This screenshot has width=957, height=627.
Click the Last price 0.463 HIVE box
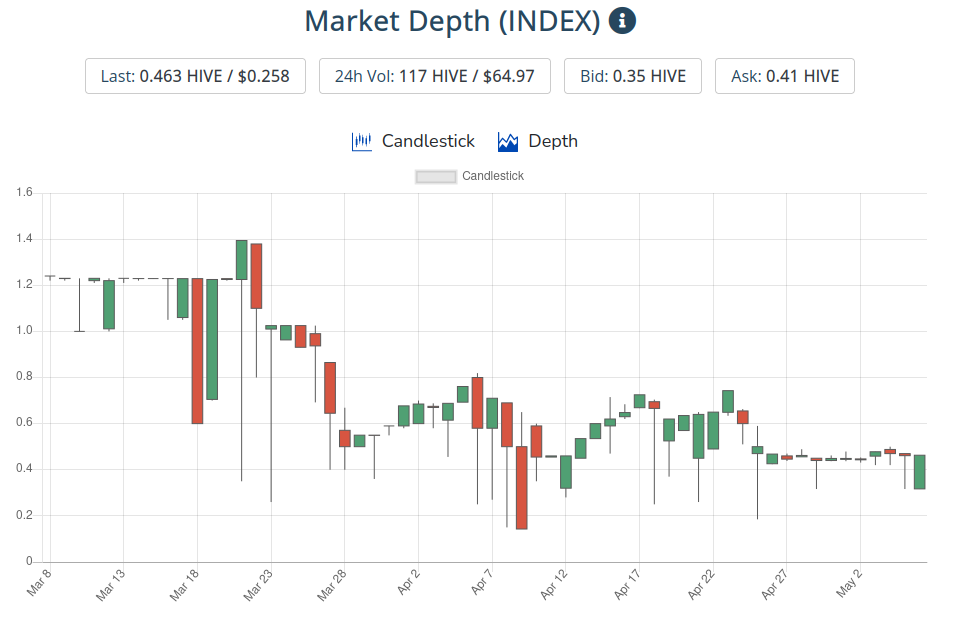coord(195,76)
